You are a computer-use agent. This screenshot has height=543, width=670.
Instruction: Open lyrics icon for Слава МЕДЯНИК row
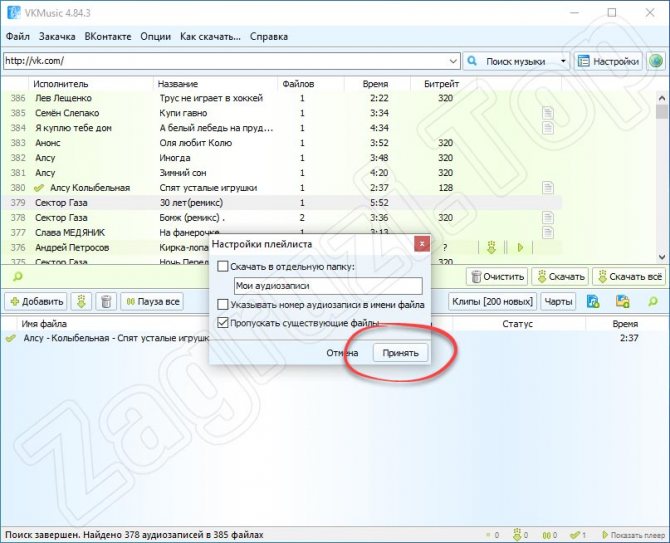pyautogui.click(x=547, y=232)
